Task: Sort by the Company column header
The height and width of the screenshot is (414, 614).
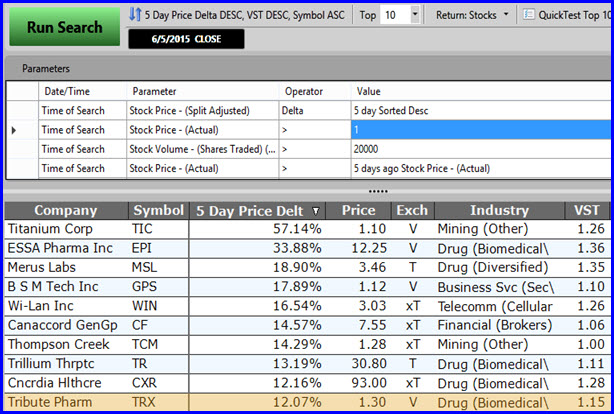Action: pos(66,211)
